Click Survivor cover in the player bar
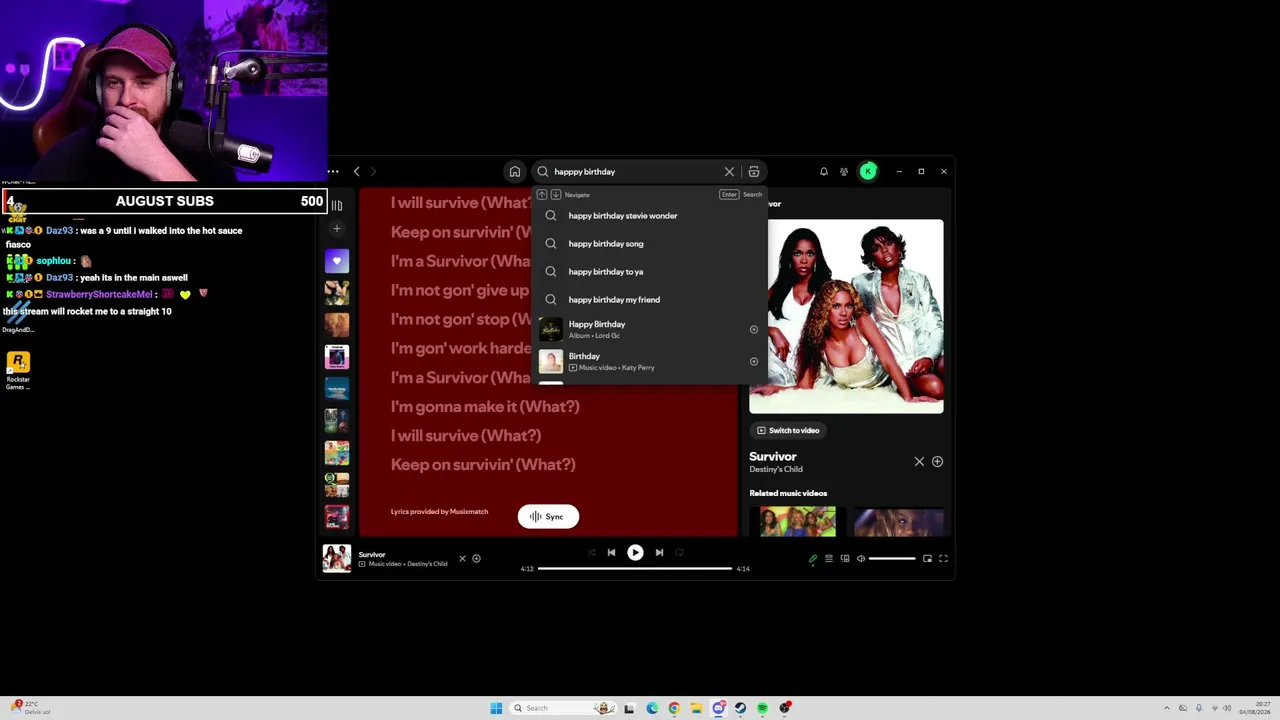This screenshot has height=720, width=1280. point(337,558)
